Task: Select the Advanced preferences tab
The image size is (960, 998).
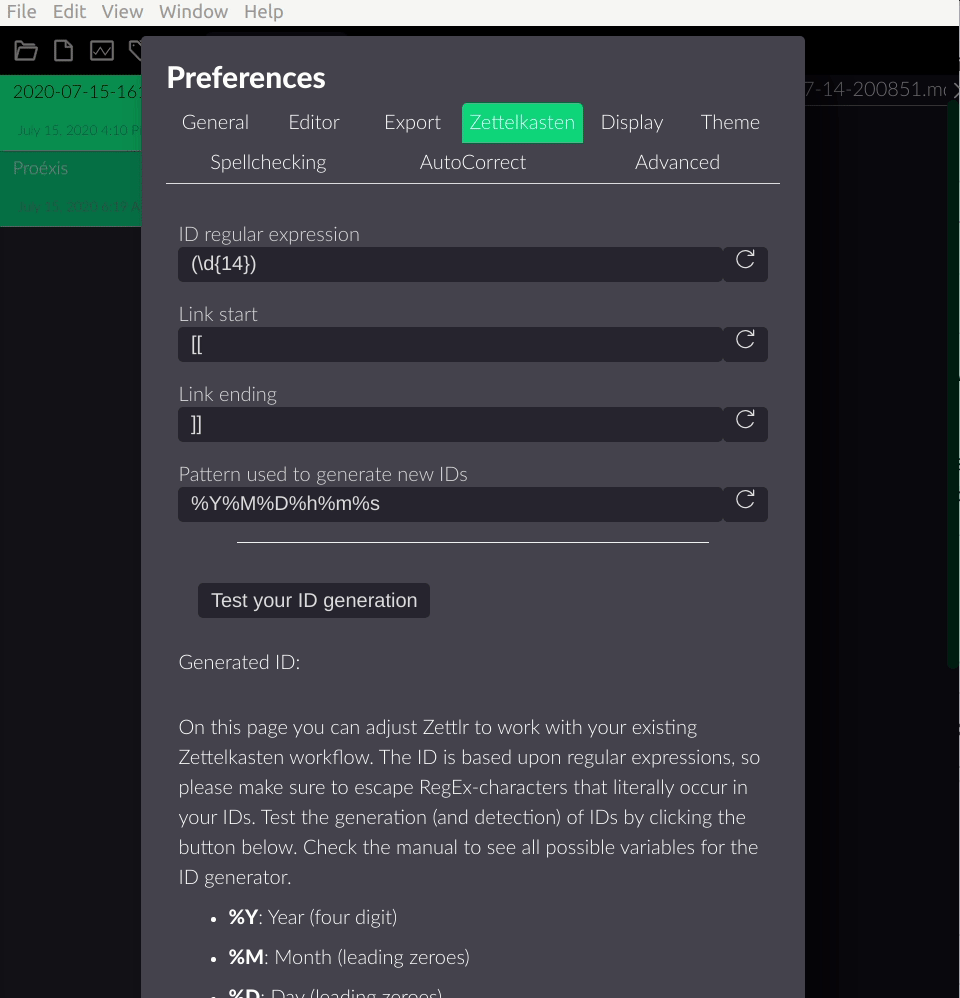Action: tap(677, 163)
